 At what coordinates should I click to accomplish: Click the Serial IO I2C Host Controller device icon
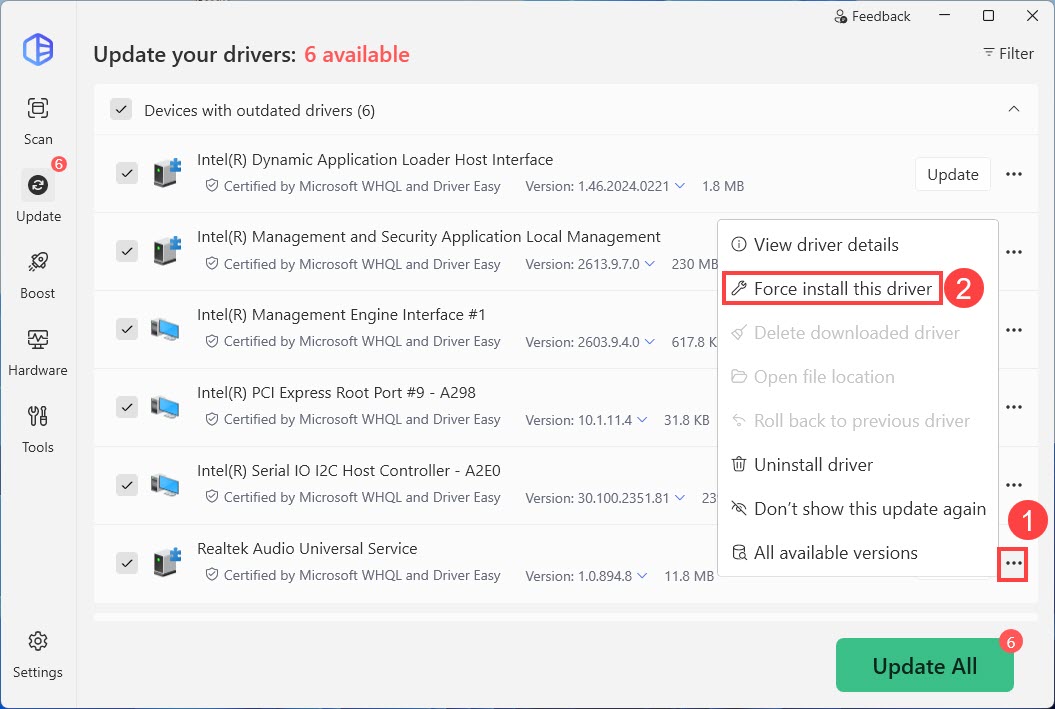click(166, 485)
